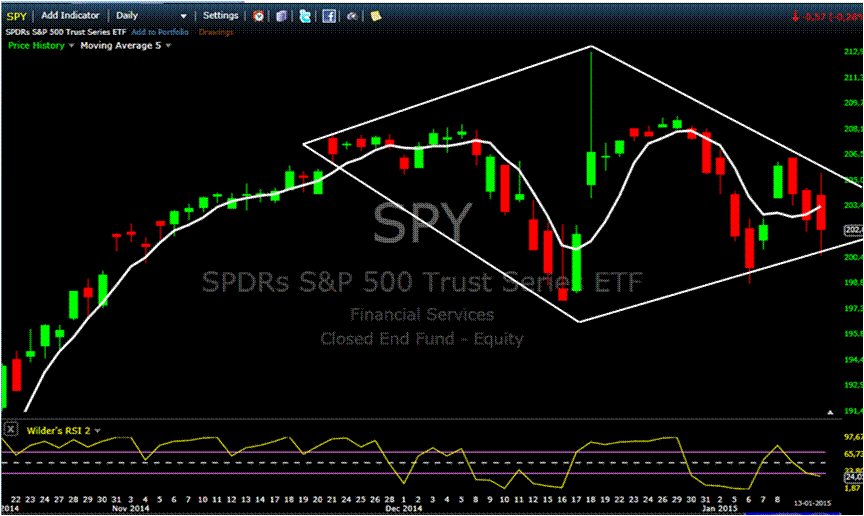This screenshot has height=516, width=864.
Task: Click the Moving Average 5 label
Action: click(x=121, y=45)
